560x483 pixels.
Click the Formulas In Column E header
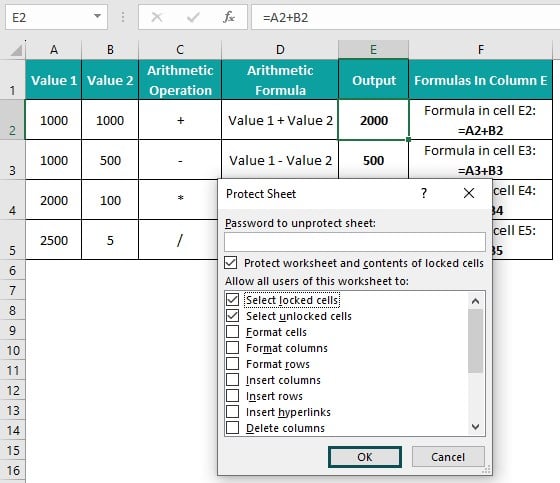[481, 80]
